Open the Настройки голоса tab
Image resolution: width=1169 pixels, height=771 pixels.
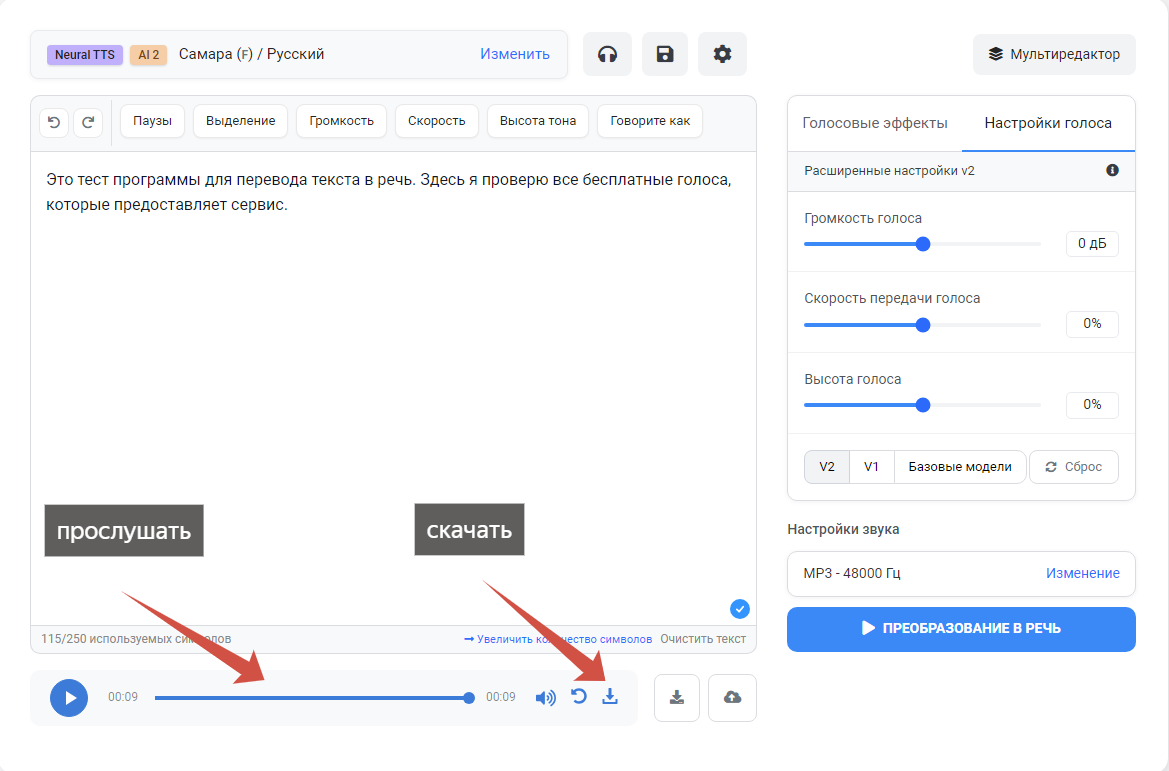click(x=1047, y=122)
